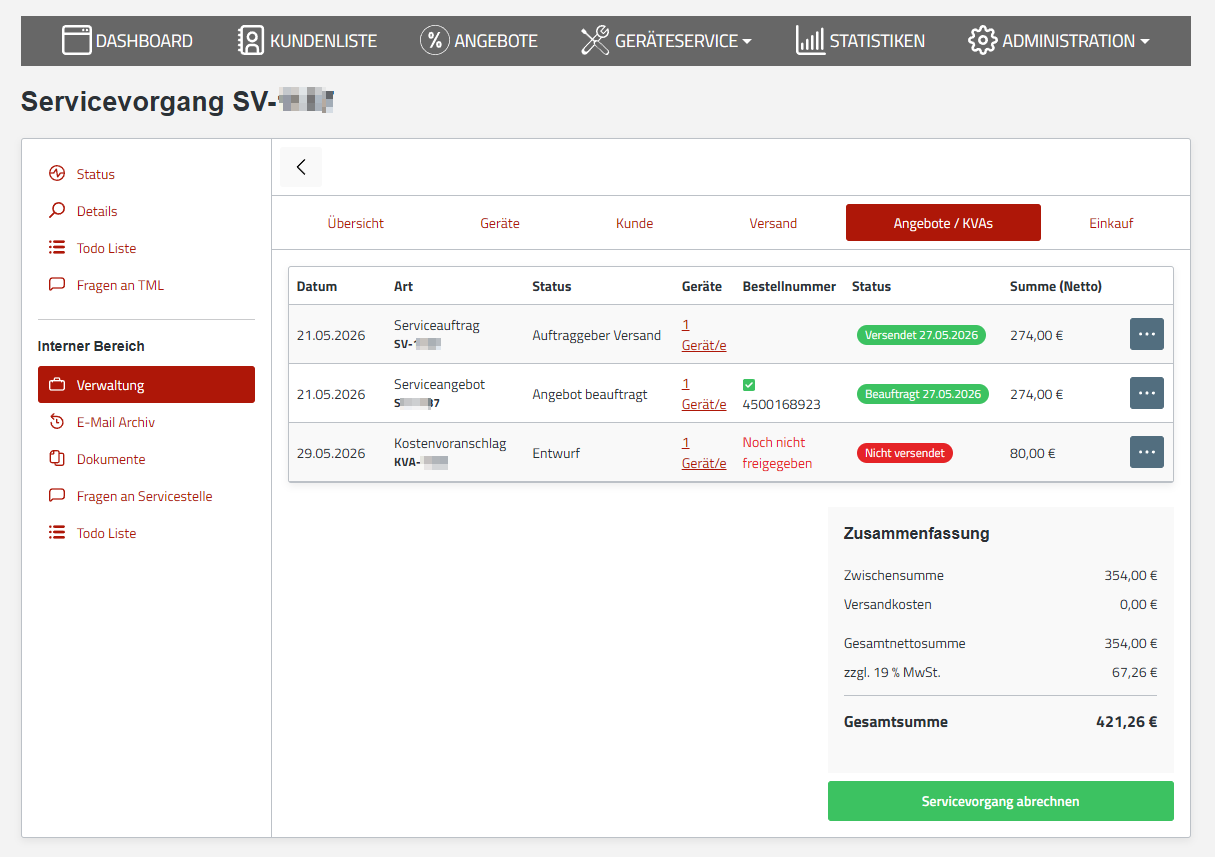Switch to the Versand tab
The image size is (1215, 857).
[x=774, y=223]
